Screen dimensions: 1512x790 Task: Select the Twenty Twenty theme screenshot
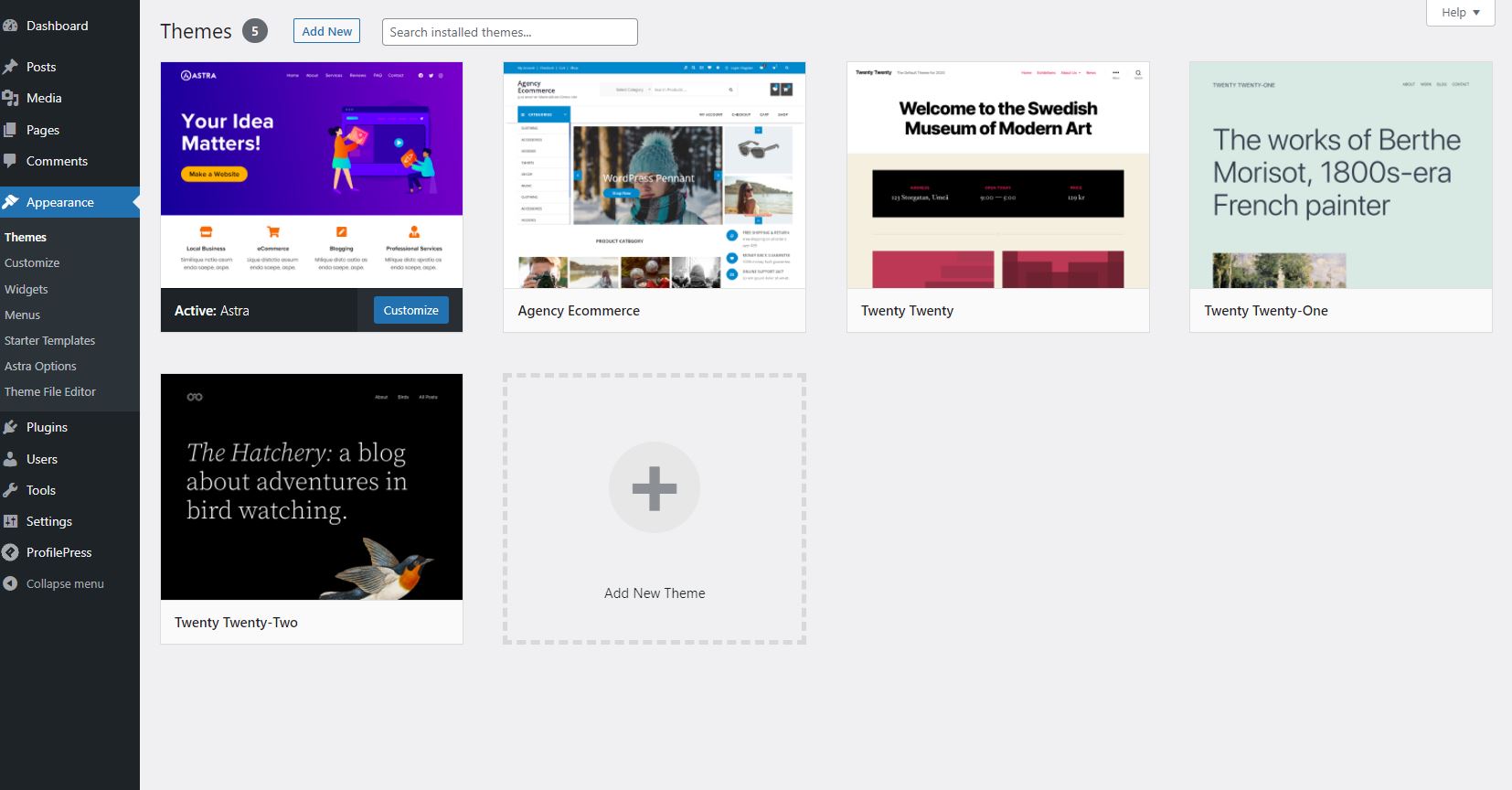[x=998, y=175]
